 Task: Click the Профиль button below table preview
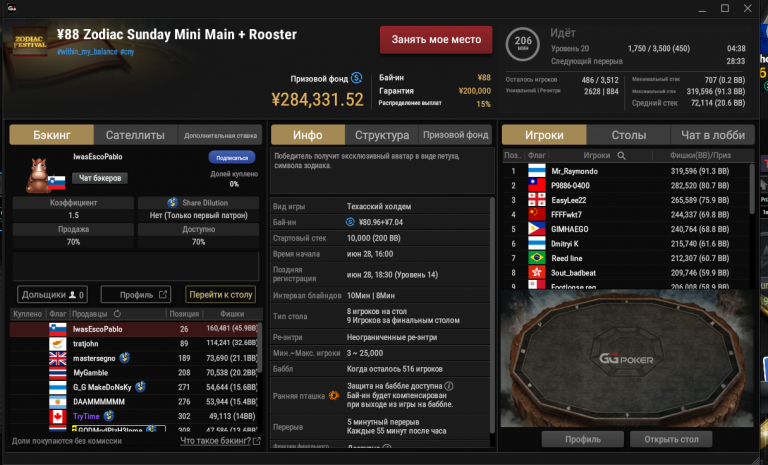click(x=583, y=439)
